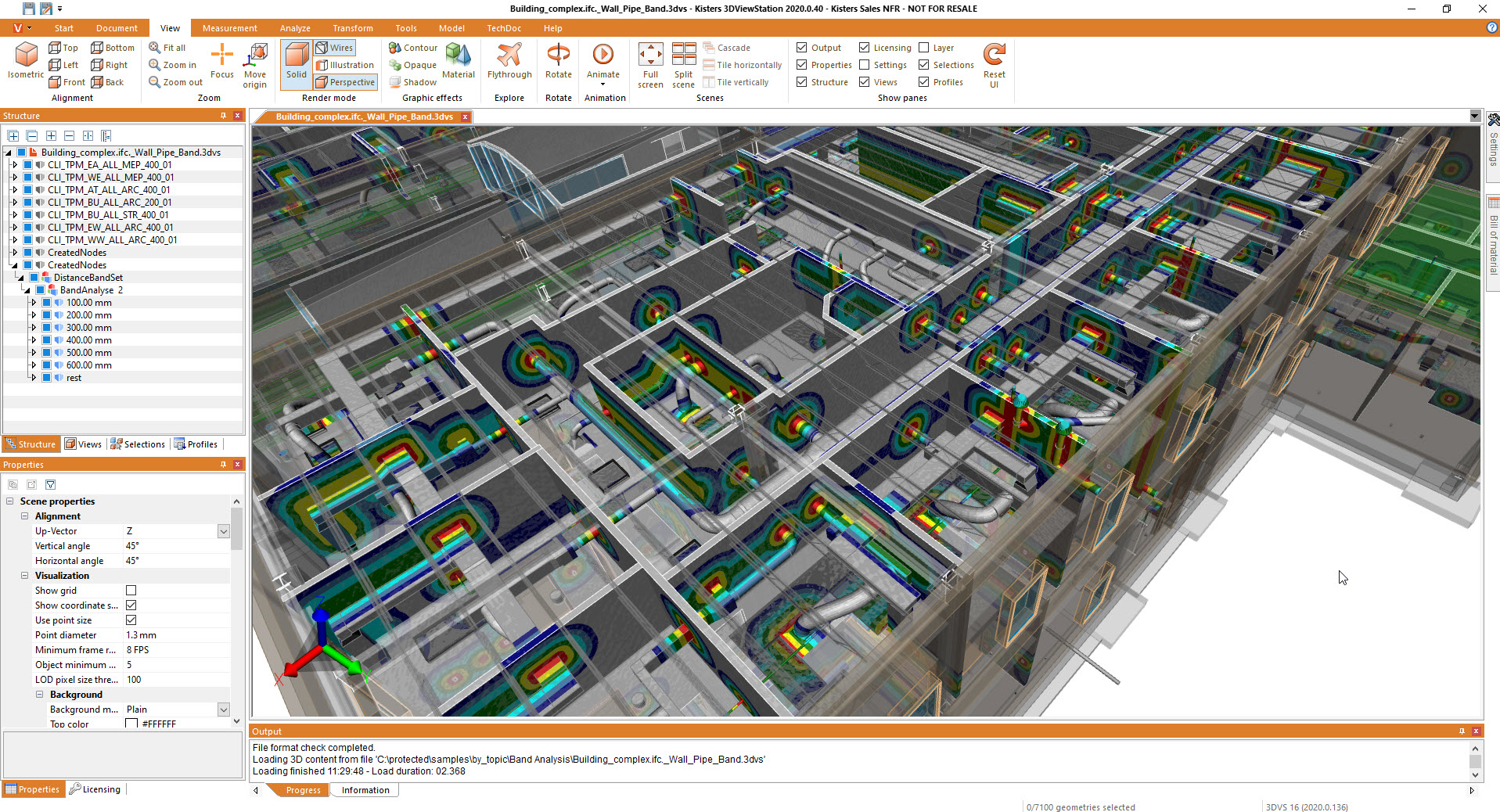Click Split scene icon
The image size is (1500, 812).
pos(684,65)
